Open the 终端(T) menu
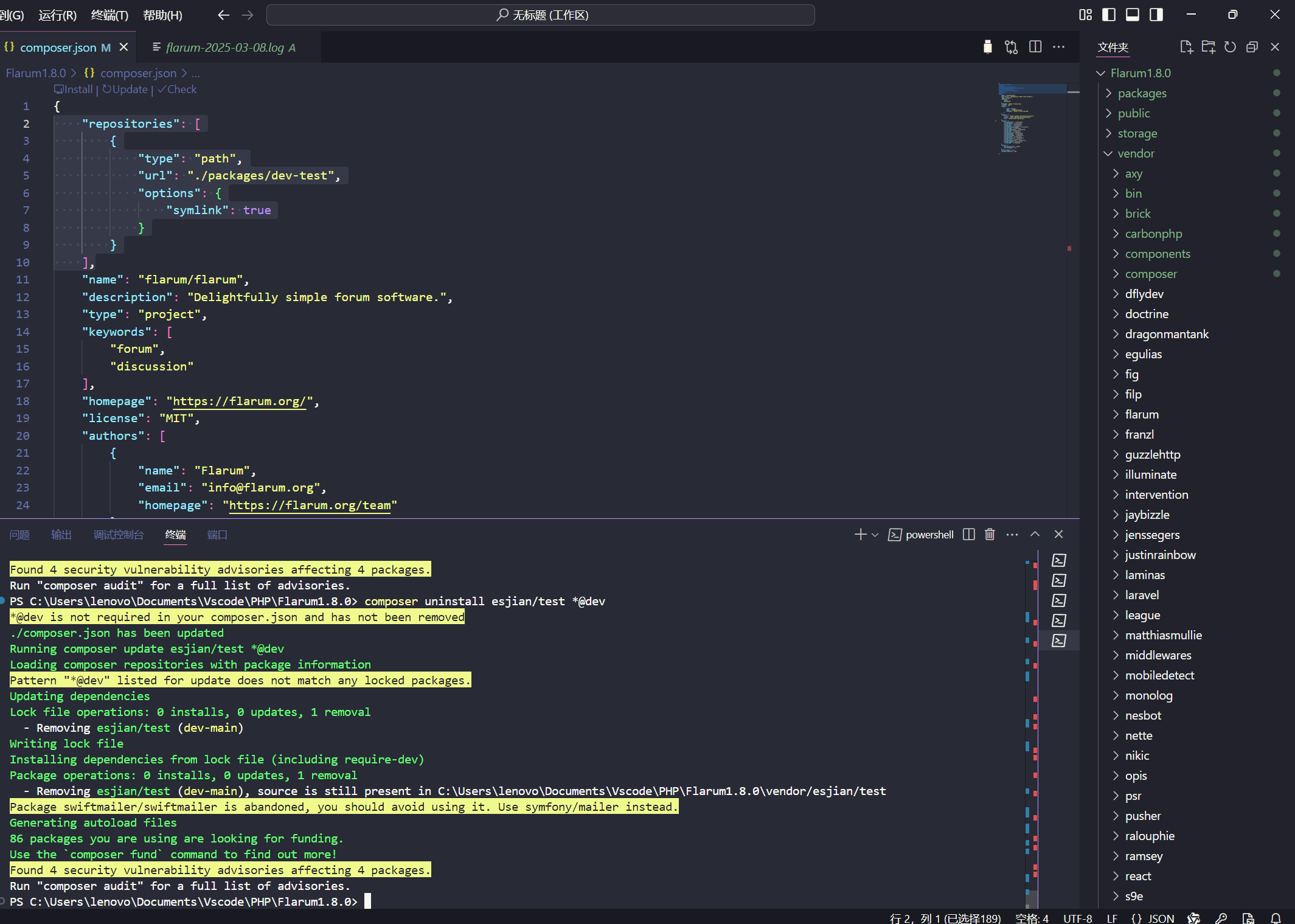This screenshot has width=1295, height=924. point(109,15)
